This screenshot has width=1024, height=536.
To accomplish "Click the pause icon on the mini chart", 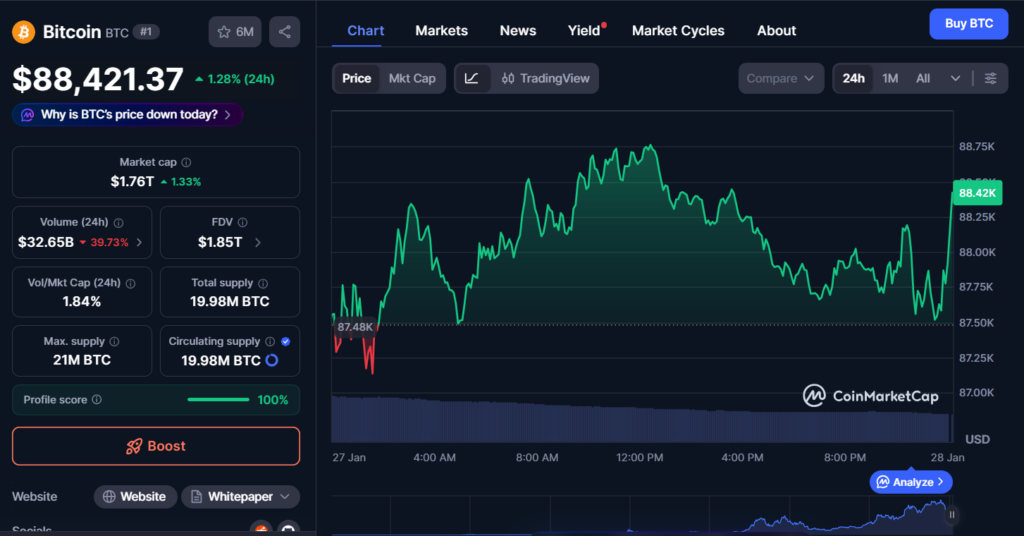I will click(x=952, y=515).
